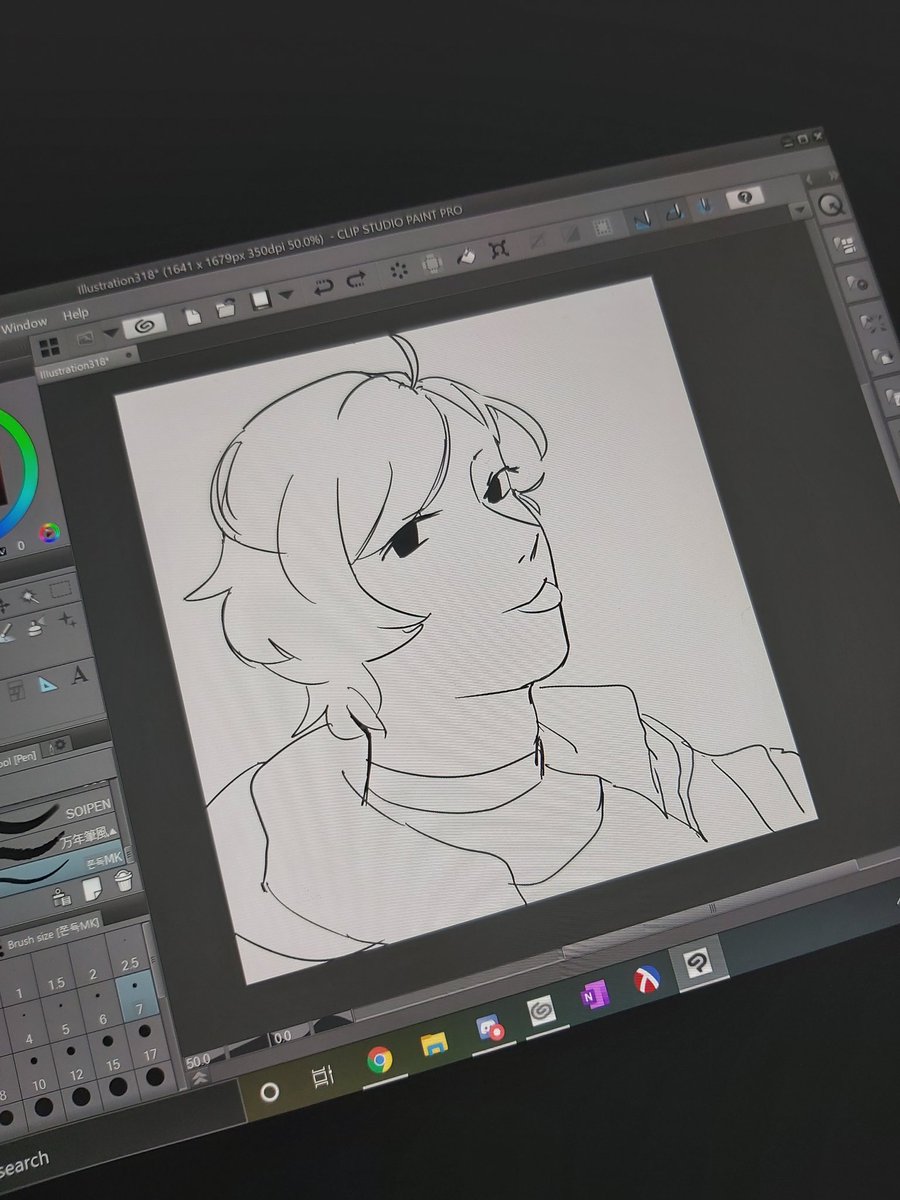Select the Decoration sparkle tool

(68, 620)
